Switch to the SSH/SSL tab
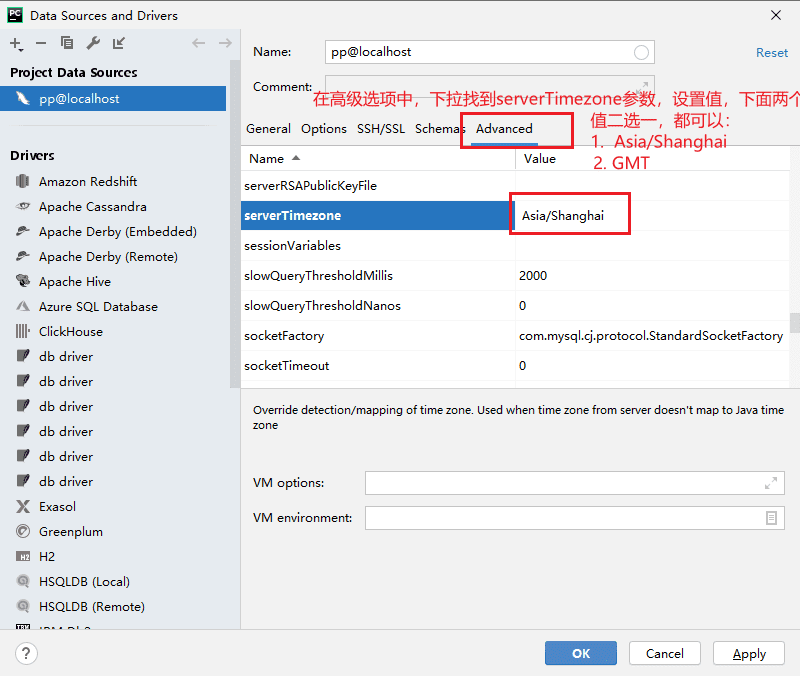 click(381, 129)
